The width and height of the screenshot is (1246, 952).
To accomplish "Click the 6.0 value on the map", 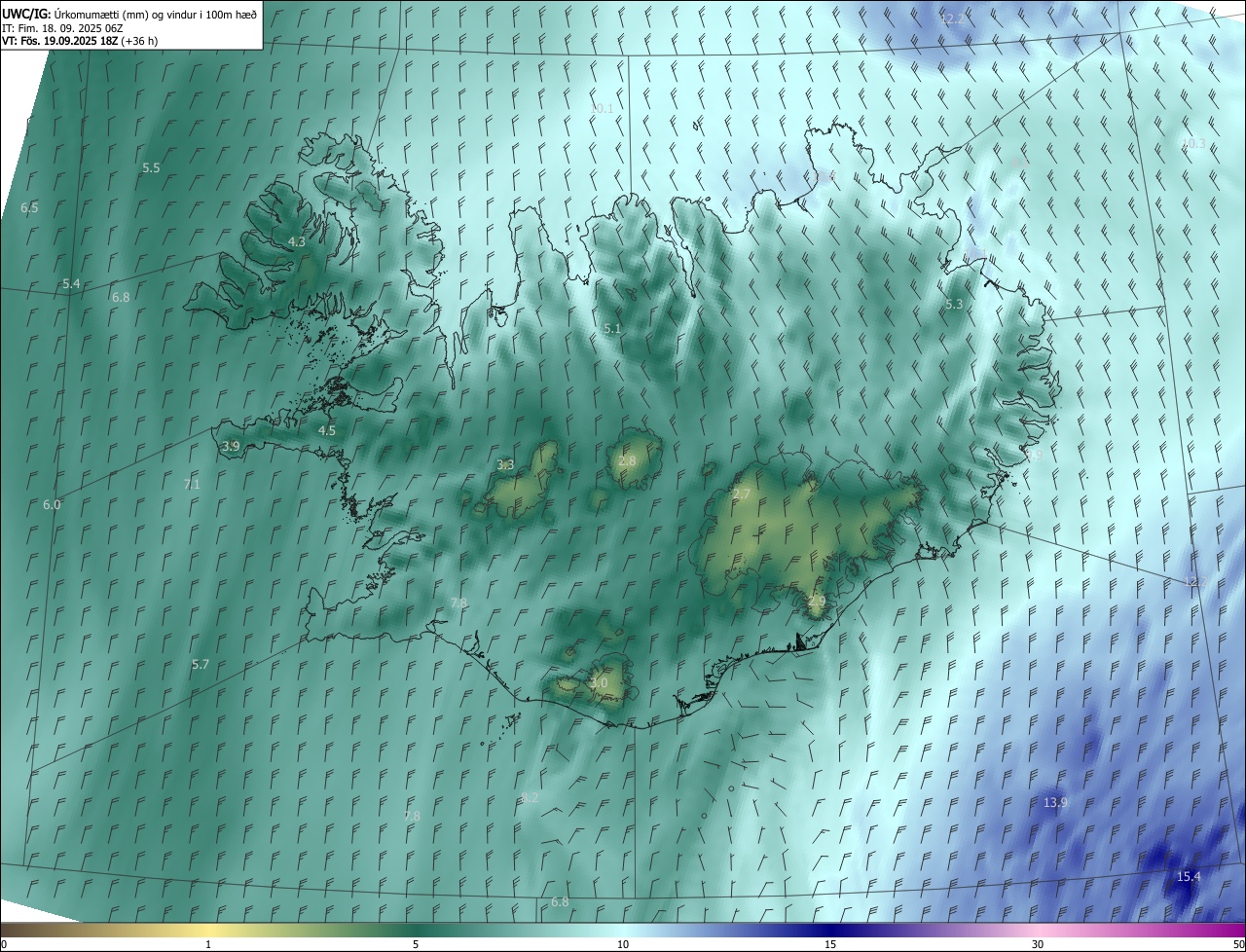I will pyautogui.click(x=52, y=505).
